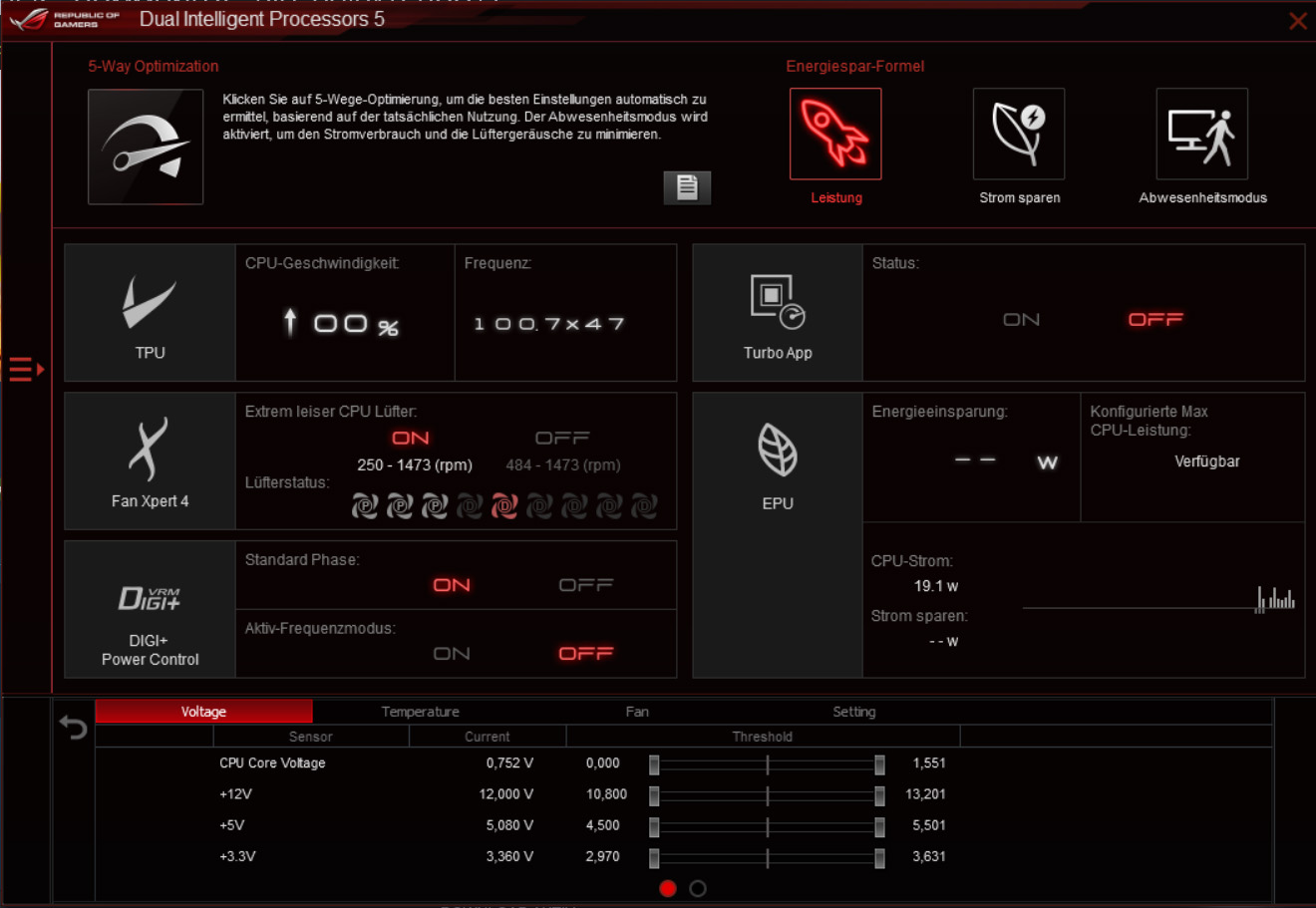Image resolution: width=1316 pixels, height=908 pixels.
Task: Click the 12,000 V current value
Action: [506, 794]
